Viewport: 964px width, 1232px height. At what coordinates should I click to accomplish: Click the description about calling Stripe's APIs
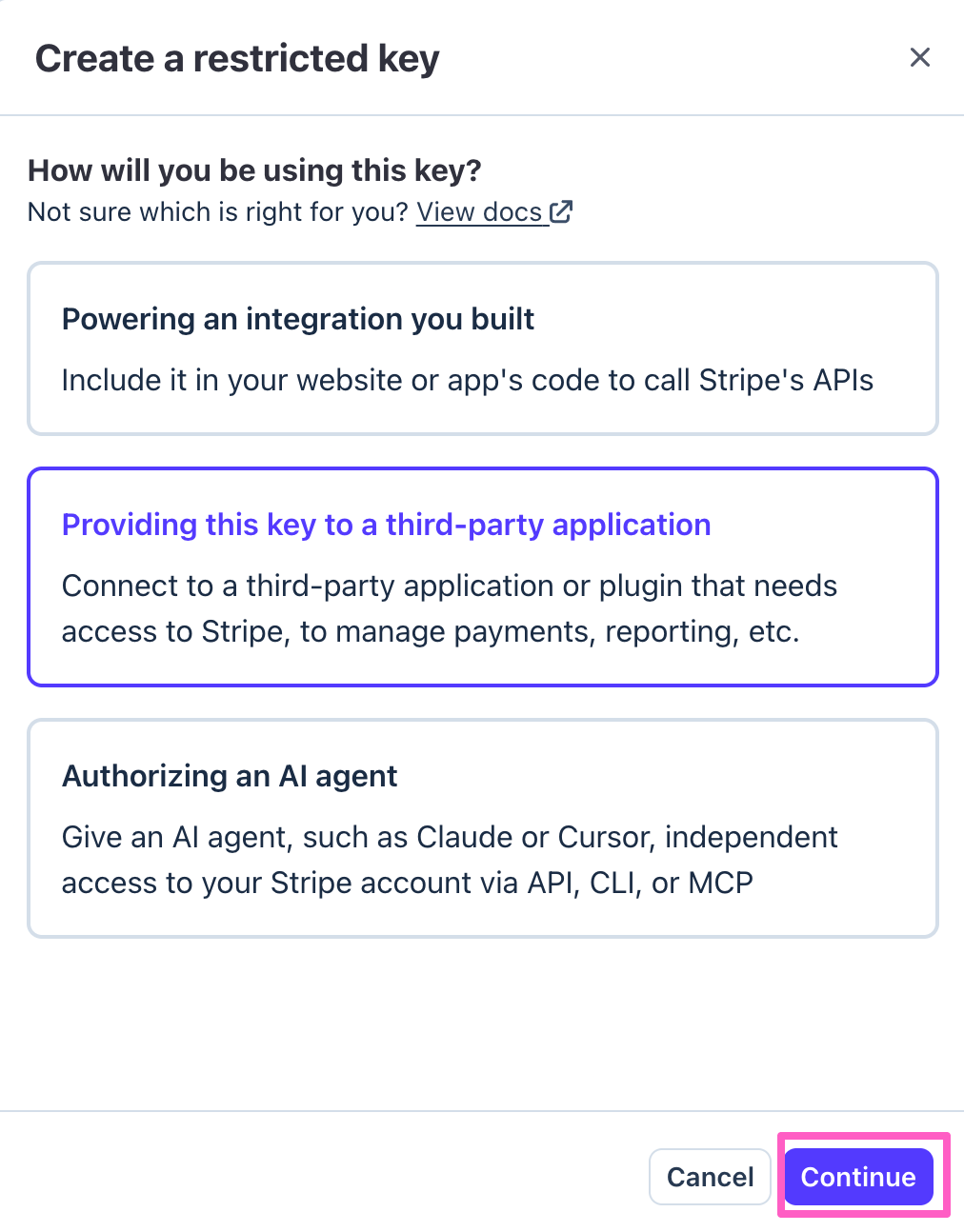point(468,380)
